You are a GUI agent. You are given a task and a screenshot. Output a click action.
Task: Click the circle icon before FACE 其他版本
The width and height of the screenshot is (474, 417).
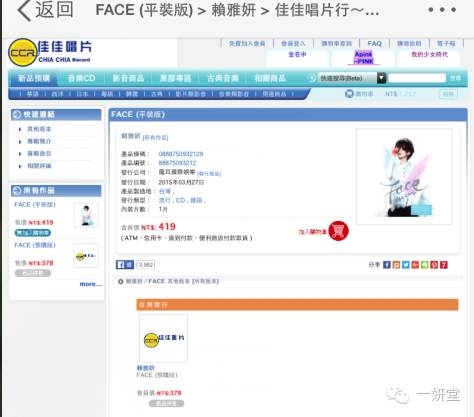121,282
